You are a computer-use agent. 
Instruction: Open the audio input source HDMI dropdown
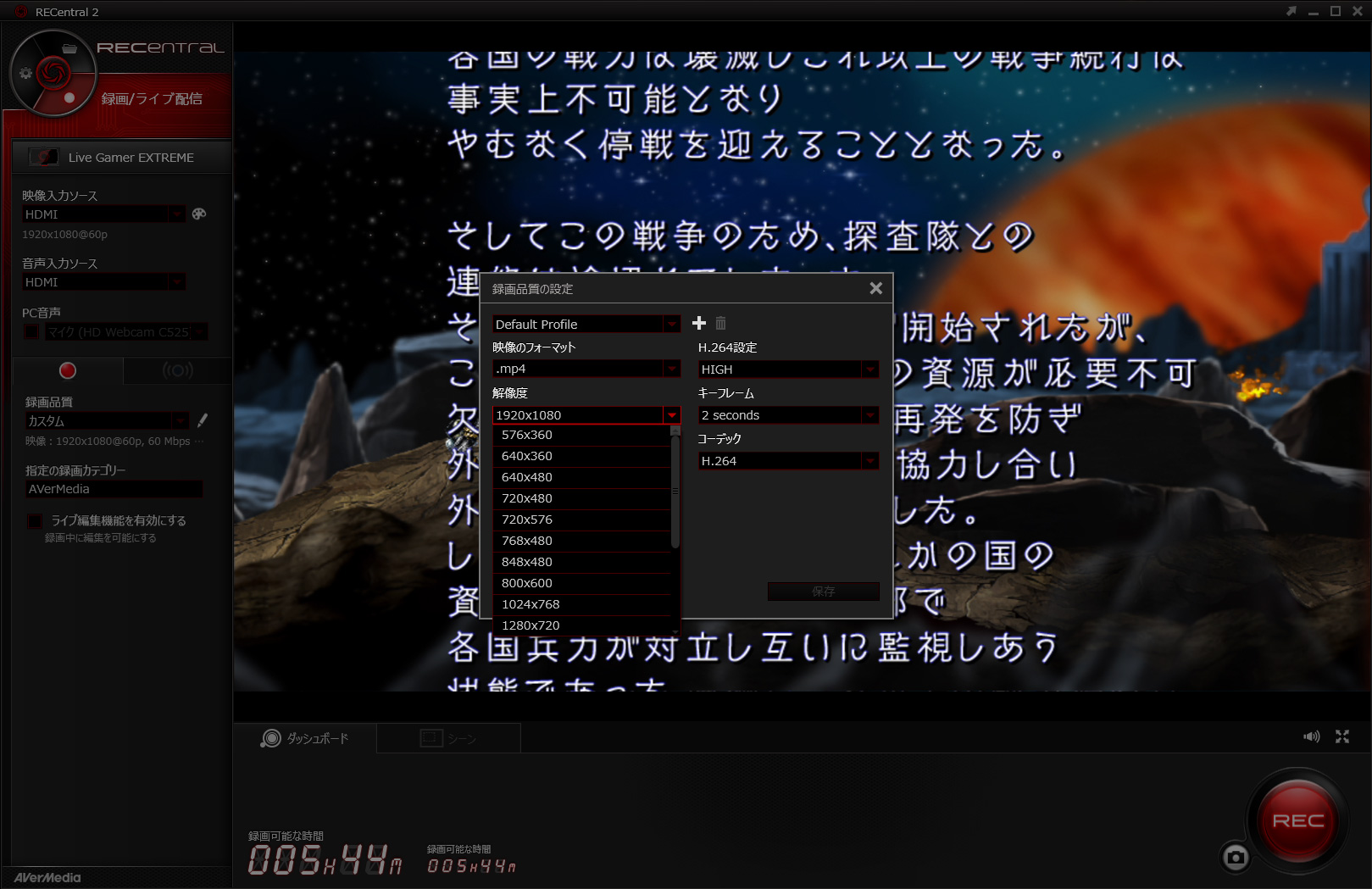(103, 282)
